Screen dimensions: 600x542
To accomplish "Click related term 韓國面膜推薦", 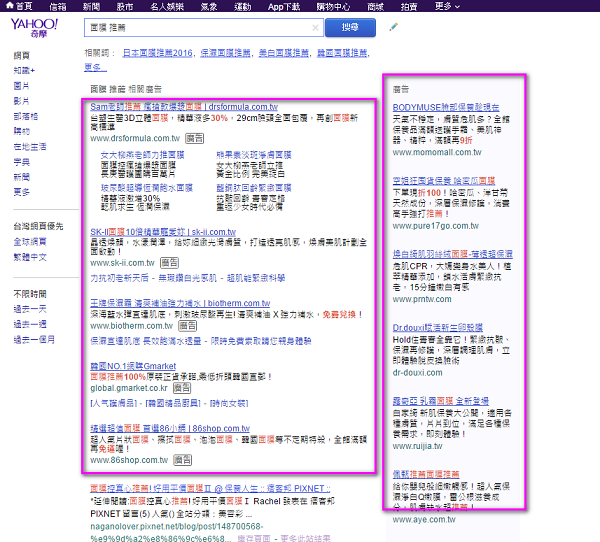I will coord(342,53).
